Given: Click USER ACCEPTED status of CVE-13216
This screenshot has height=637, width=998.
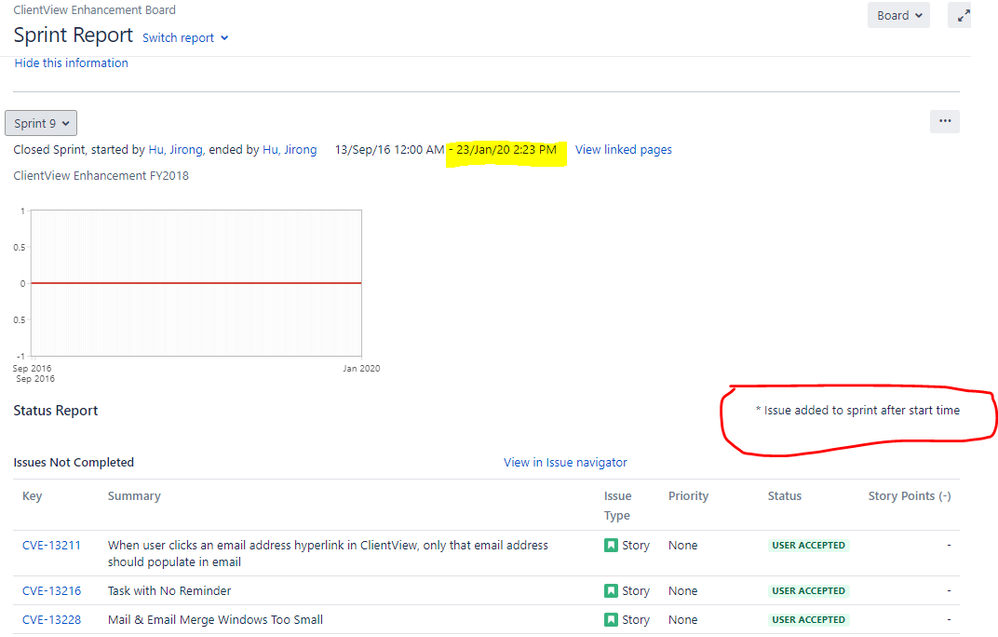Looking at the screenshot, I should tap(808, 591).
